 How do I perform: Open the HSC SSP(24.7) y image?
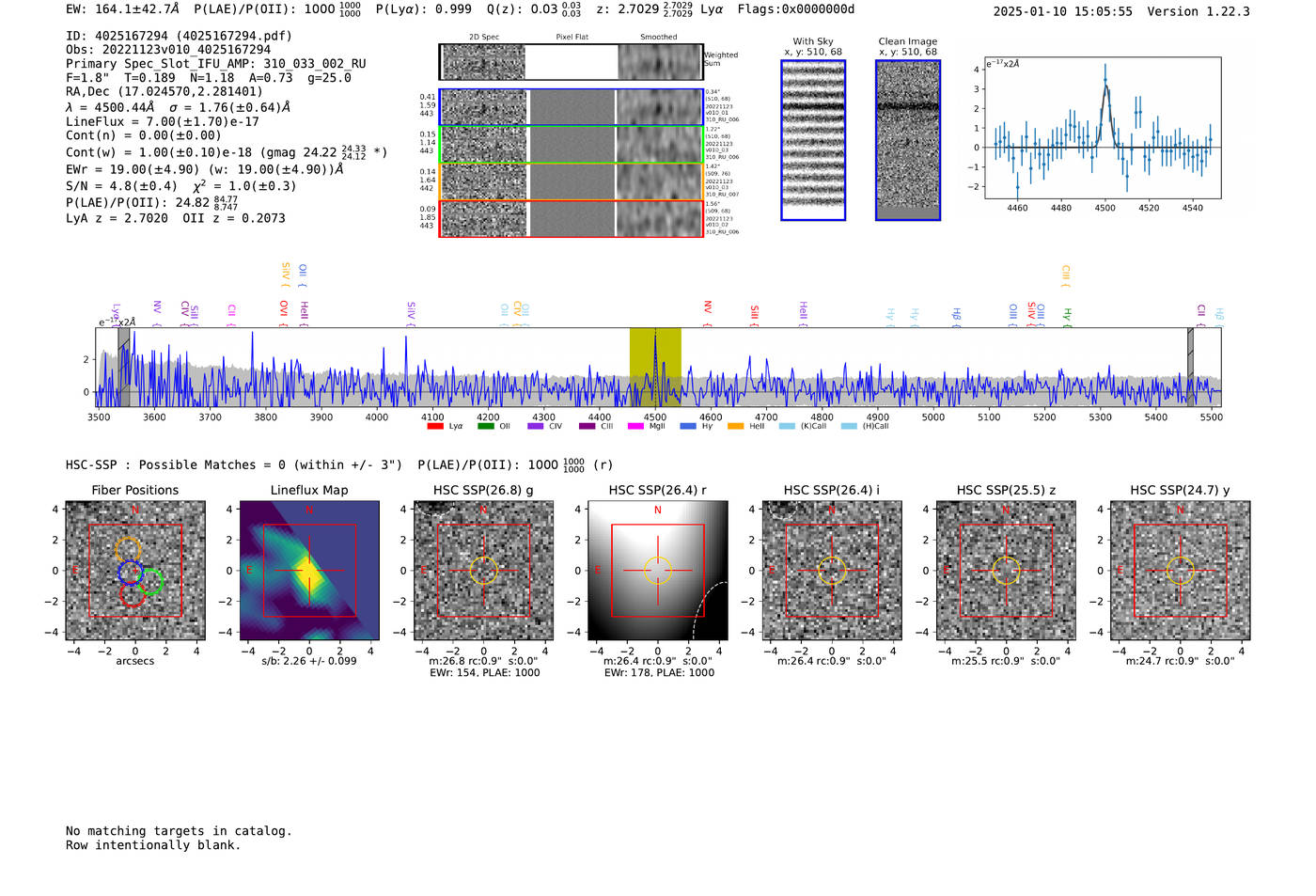click(1181, 571)
